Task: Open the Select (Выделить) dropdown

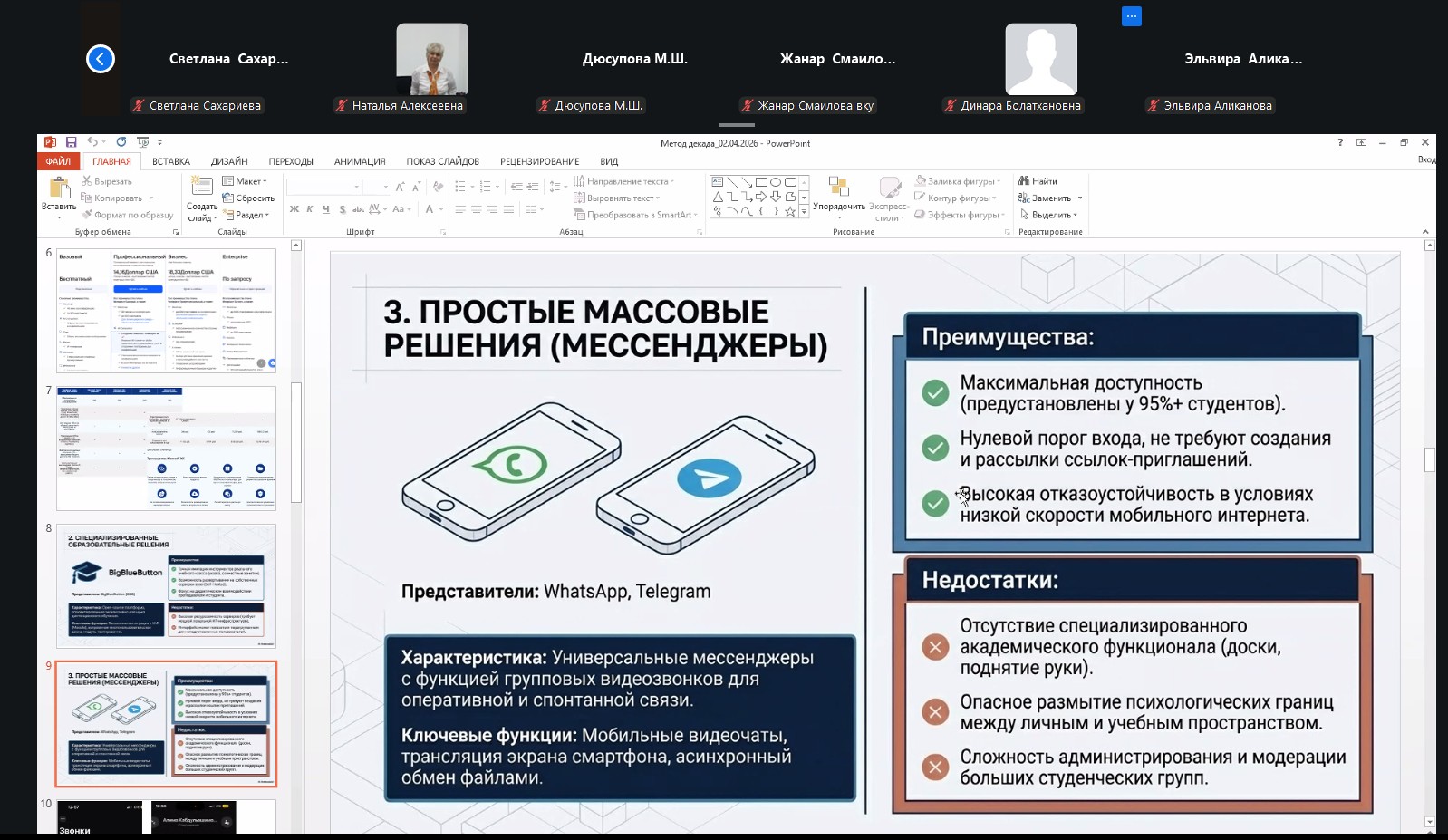Action: pyautogui.click(x=1051, y=215)
